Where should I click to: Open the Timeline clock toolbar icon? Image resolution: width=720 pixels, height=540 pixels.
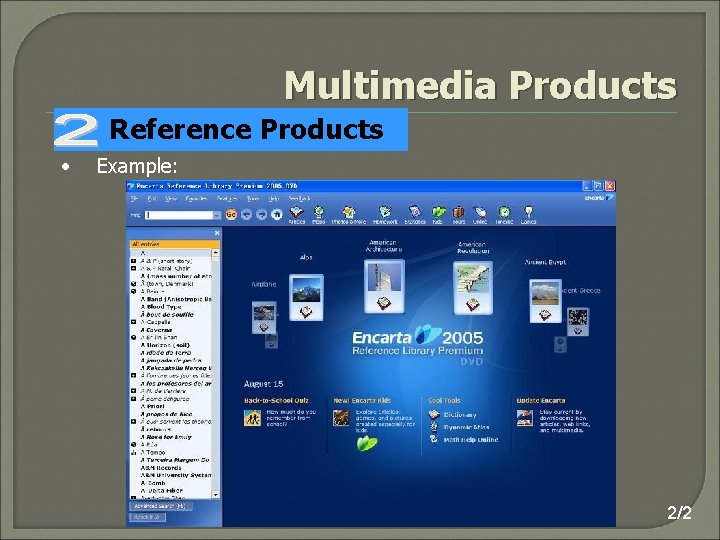point(504,215)
